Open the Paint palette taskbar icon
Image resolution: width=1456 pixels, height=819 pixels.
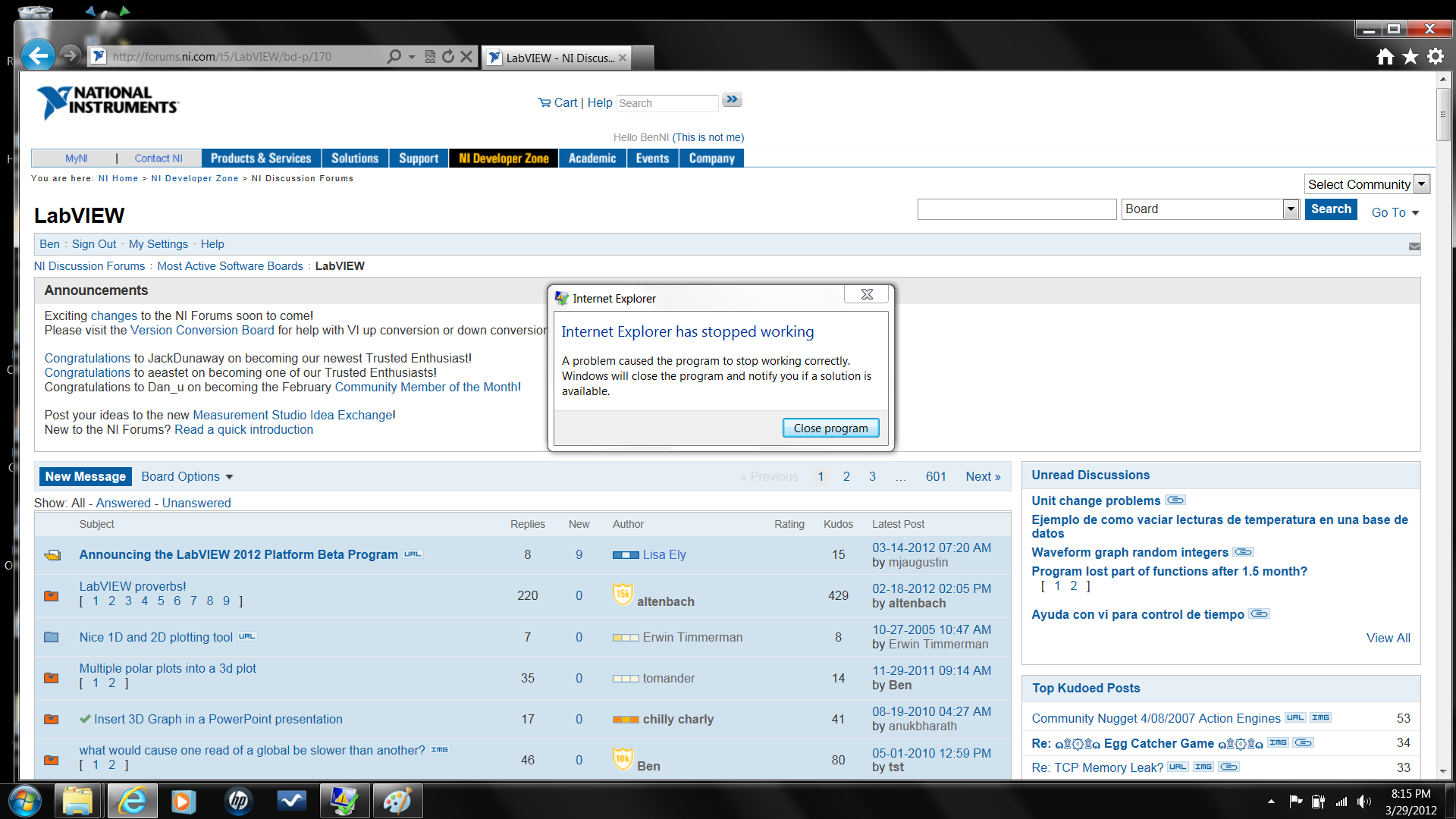(397, 801)
